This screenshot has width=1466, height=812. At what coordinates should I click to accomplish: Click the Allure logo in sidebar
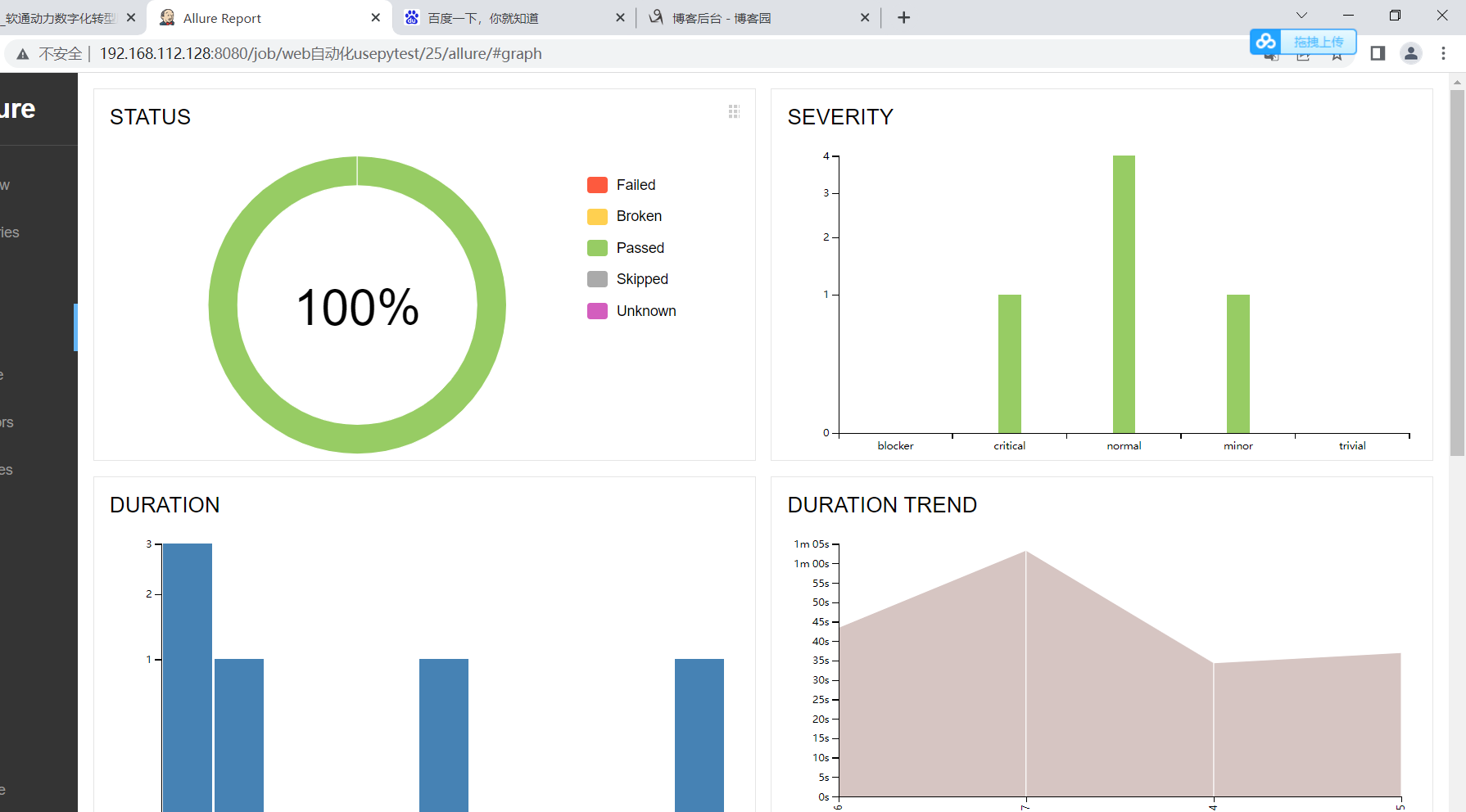[18, 109]
